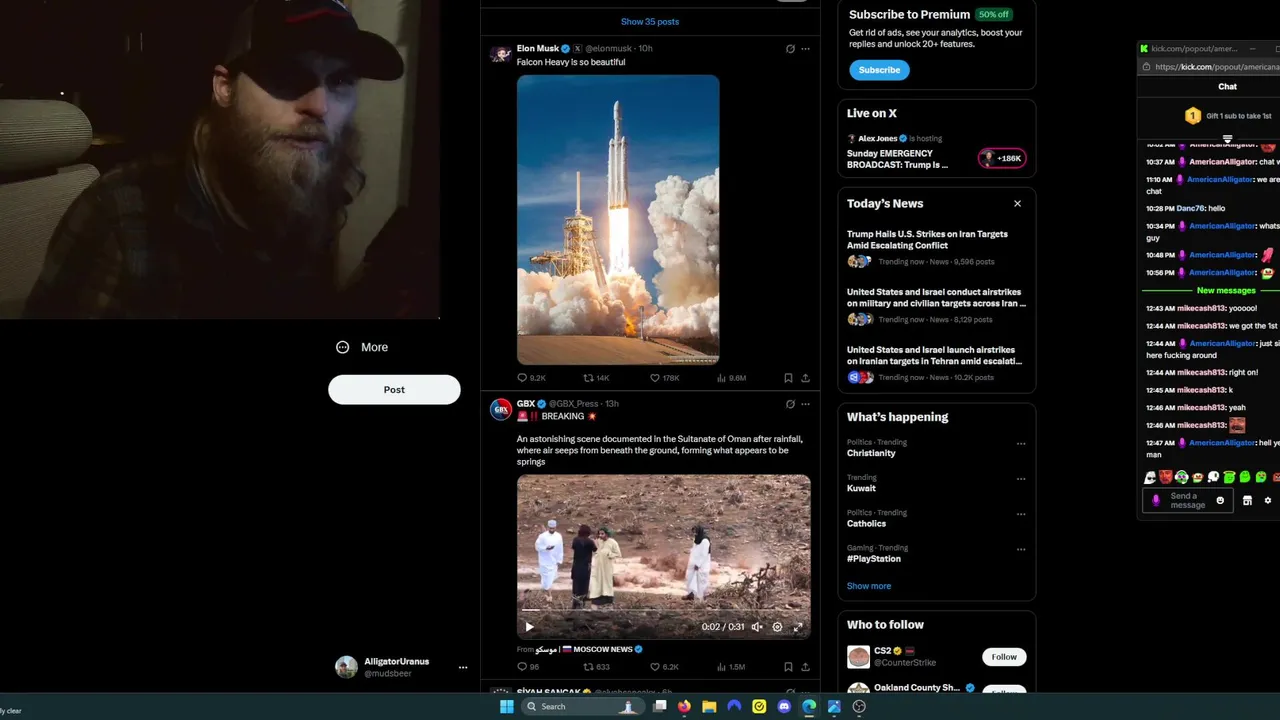
Task: Open more options on GBX post
Action: (805, 404)
